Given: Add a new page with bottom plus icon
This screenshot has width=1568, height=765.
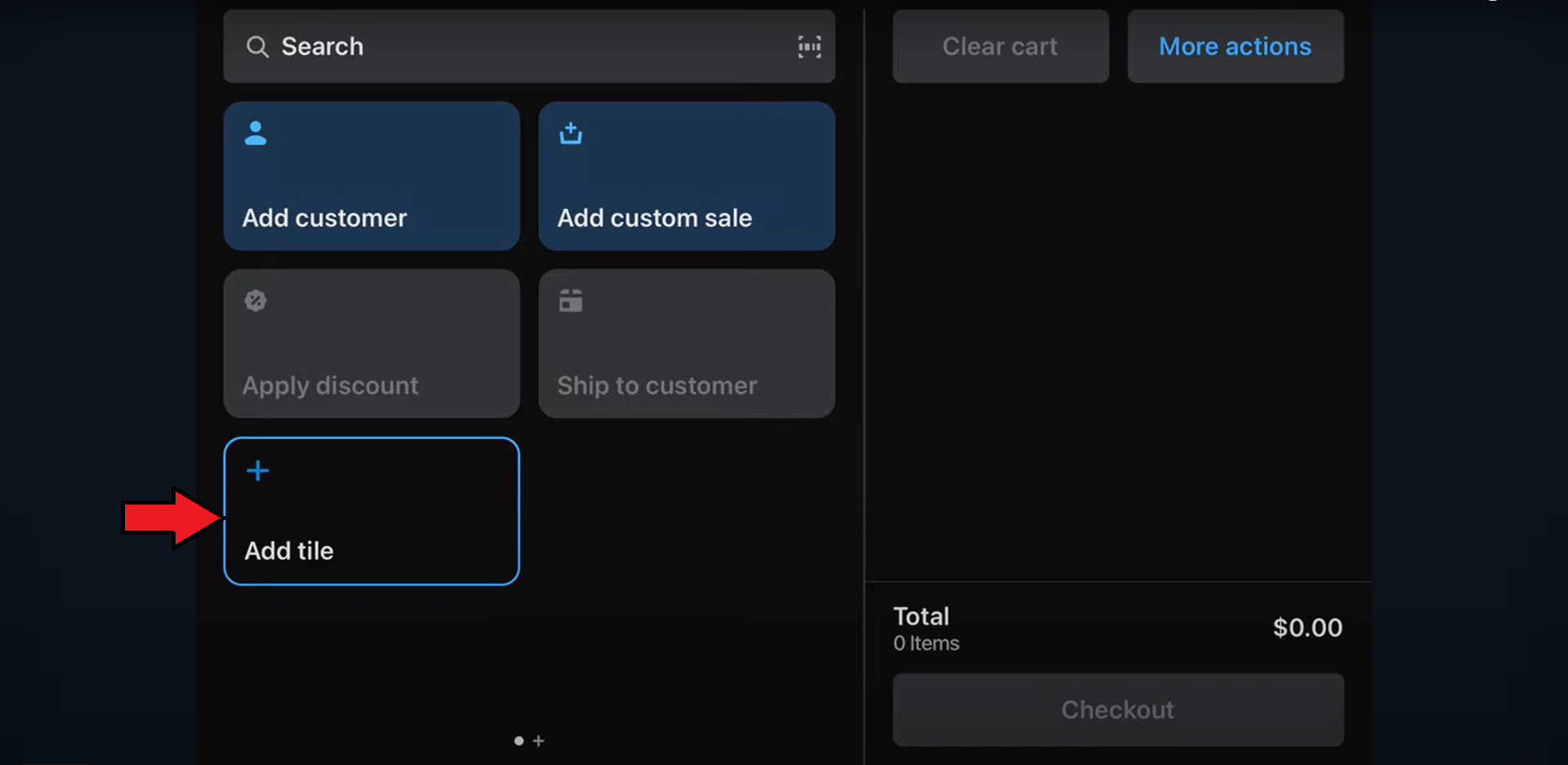Looking at the screenshot, I should tap(538, 741).
